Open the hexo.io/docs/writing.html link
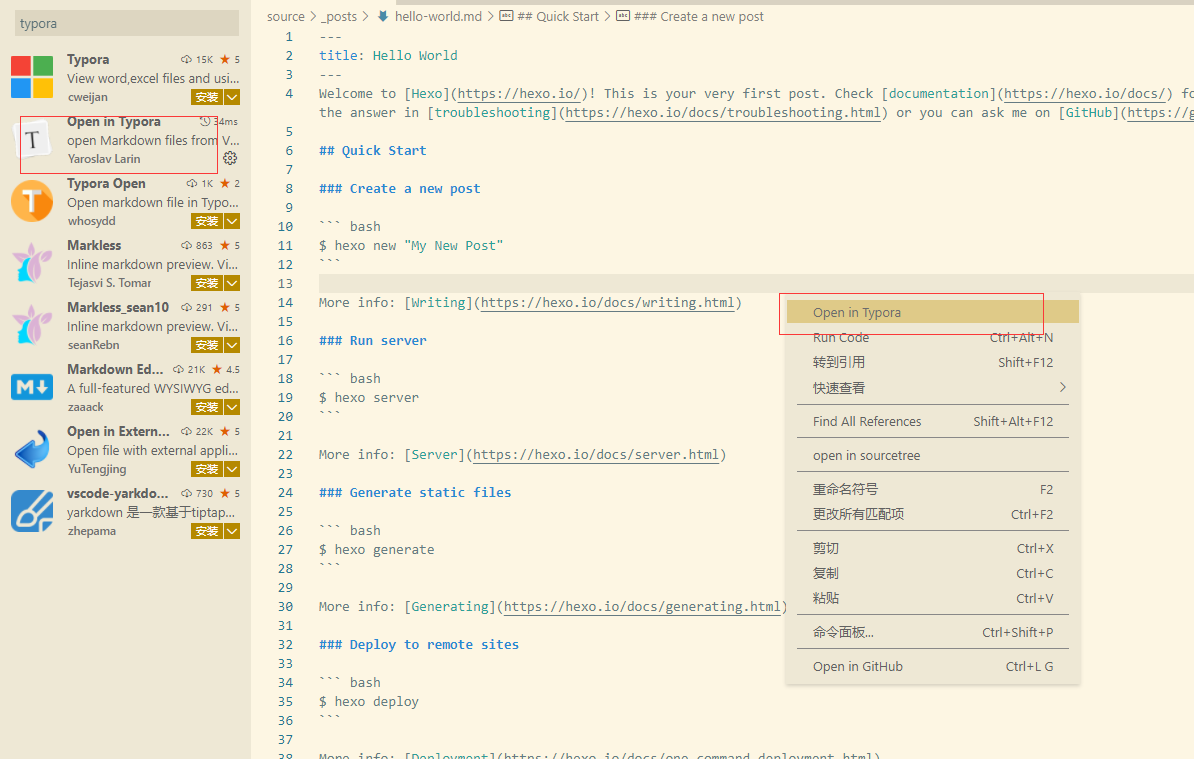The height and width of the screenshot is (759, 1194). [x=608, y=302]
